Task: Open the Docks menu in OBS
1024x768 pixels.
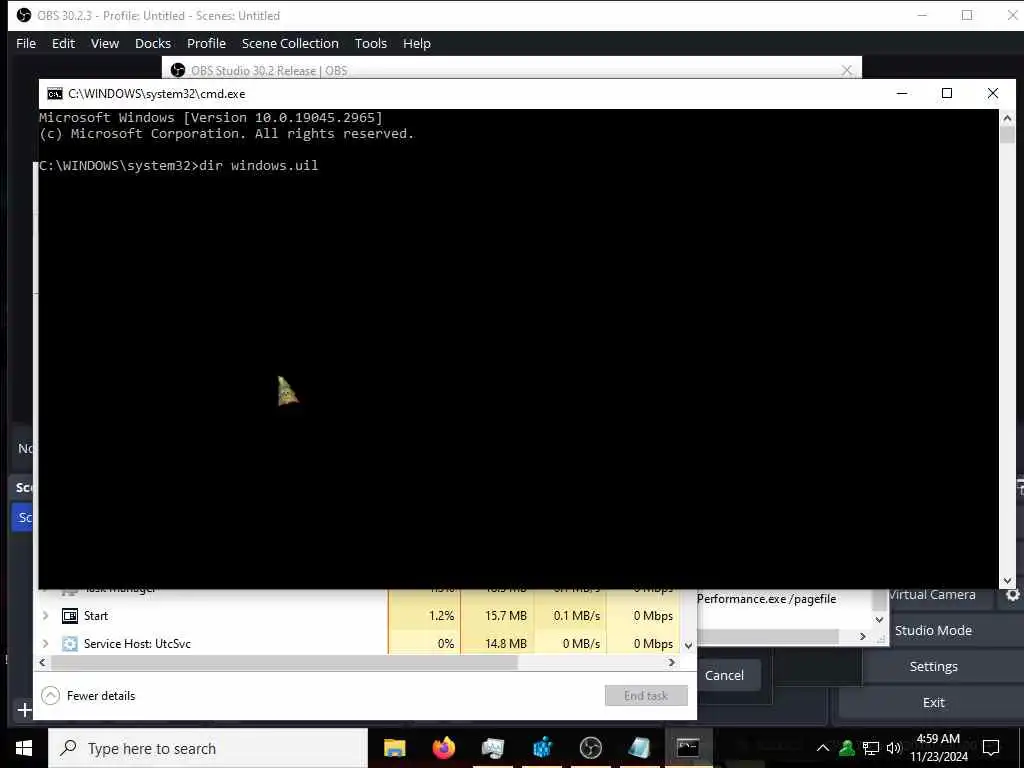Action: click(x=153, y=43)
